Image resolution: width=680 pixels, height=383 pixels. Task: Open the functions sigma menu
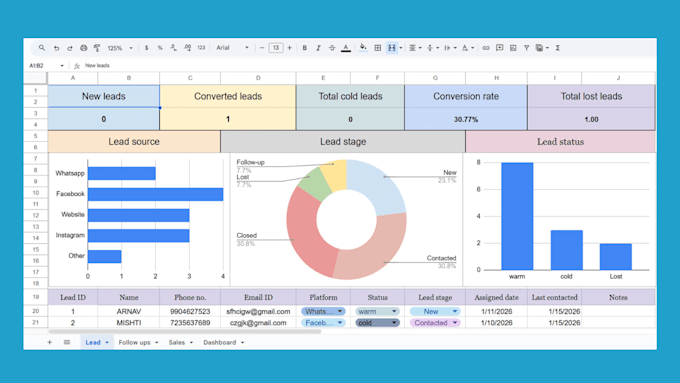(558, 48)
